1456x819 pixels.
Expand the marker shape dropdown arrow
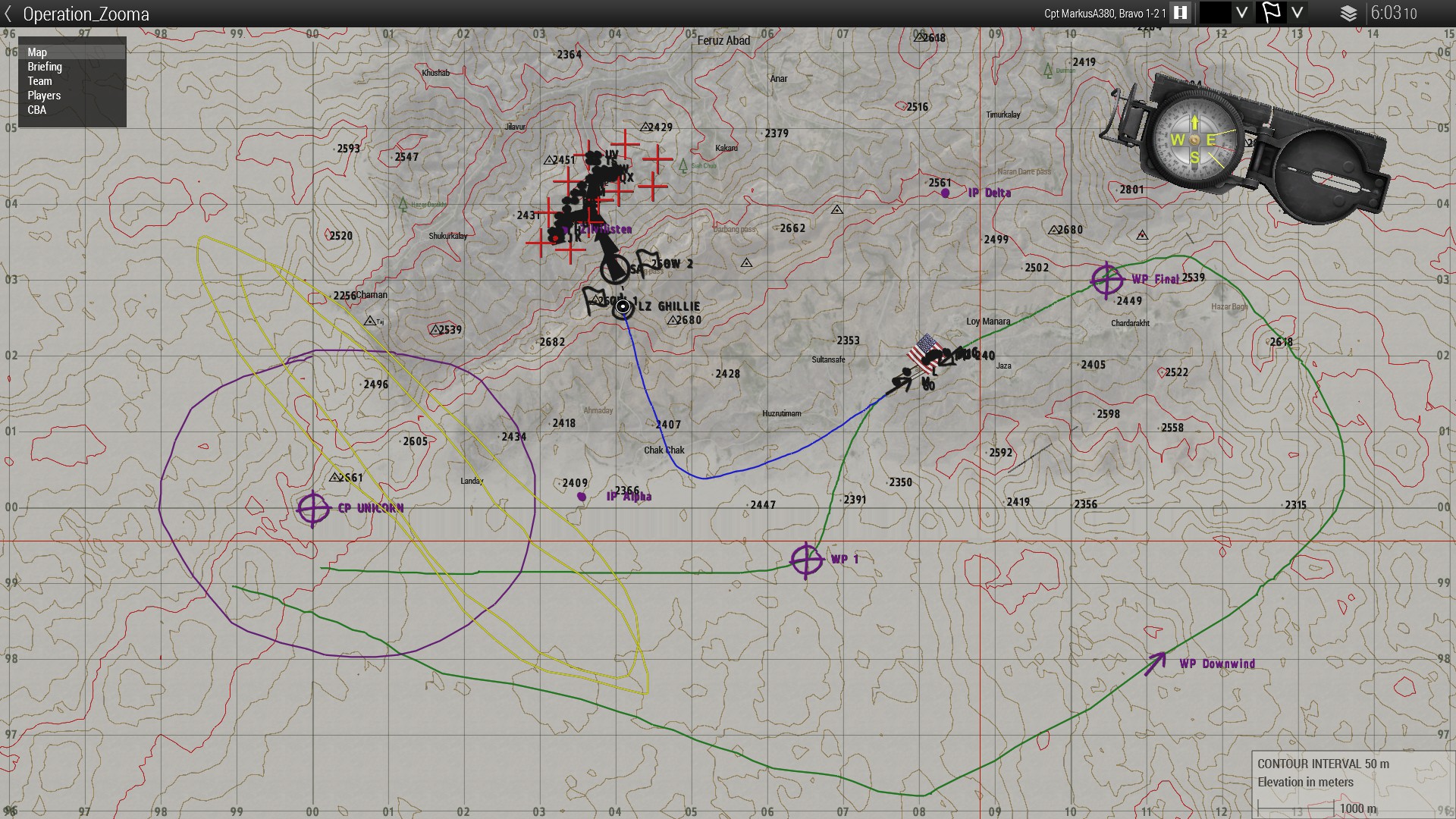1298,13
